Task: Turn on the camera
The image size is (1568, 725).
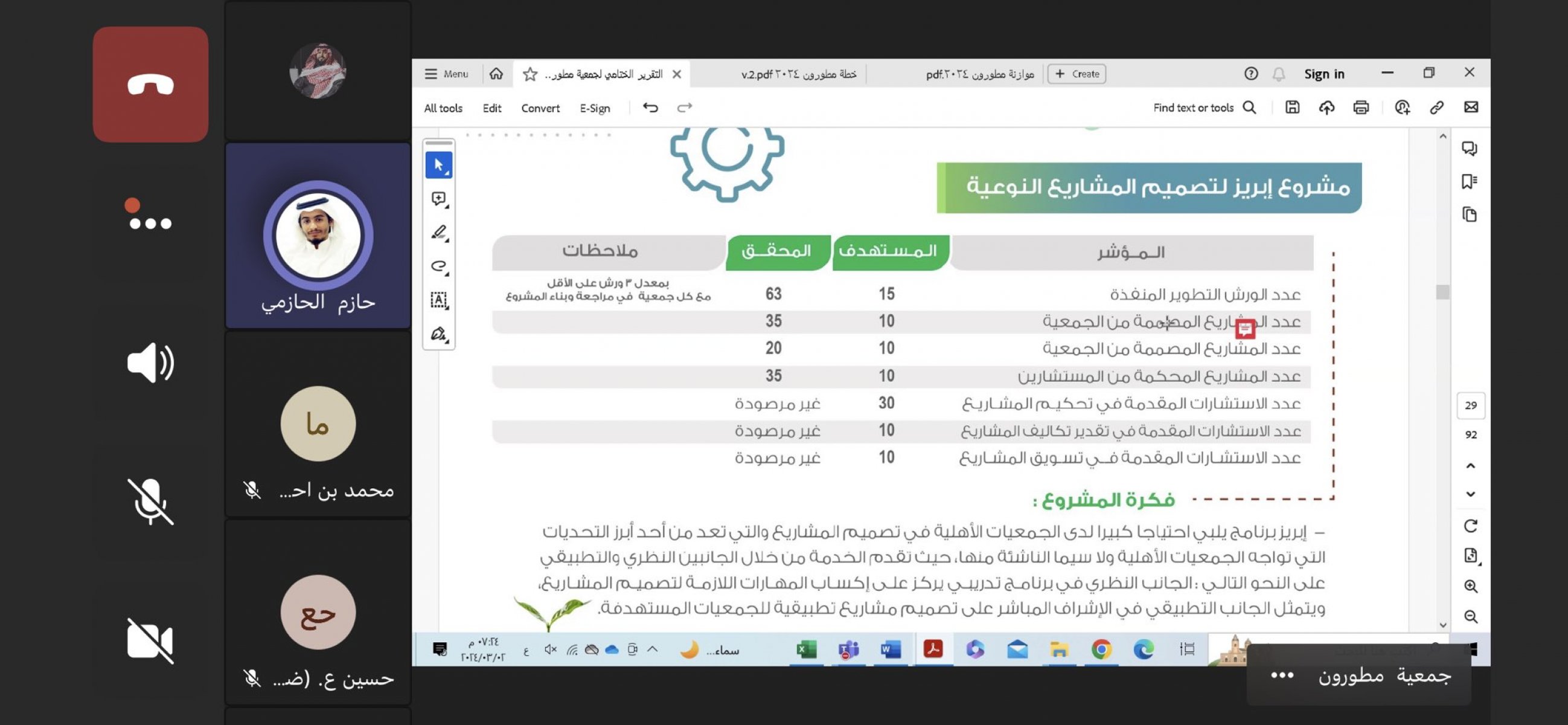Action: point(150,640)
